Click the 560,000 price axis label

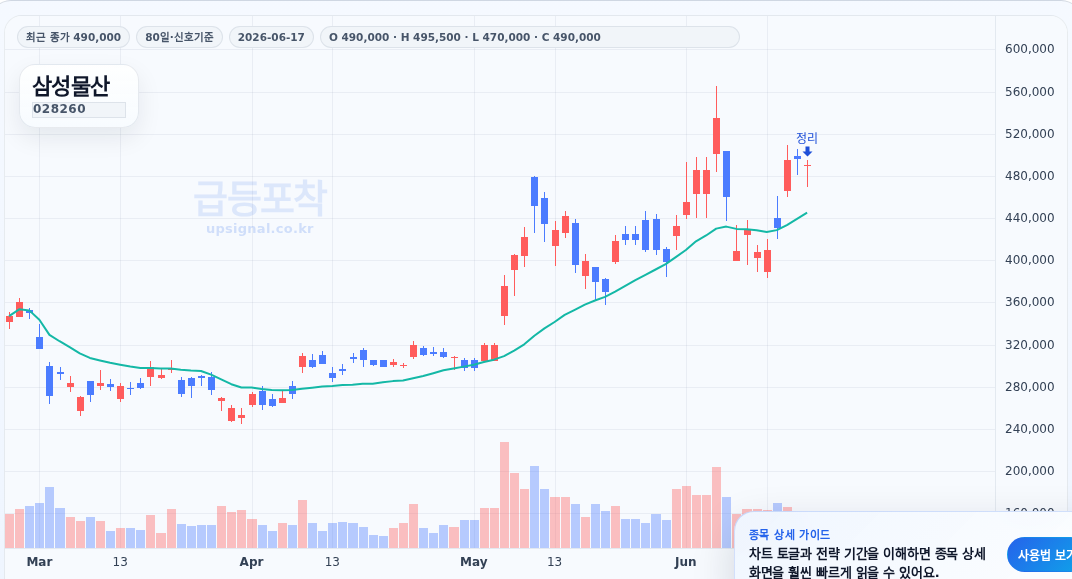[1029, 92]
